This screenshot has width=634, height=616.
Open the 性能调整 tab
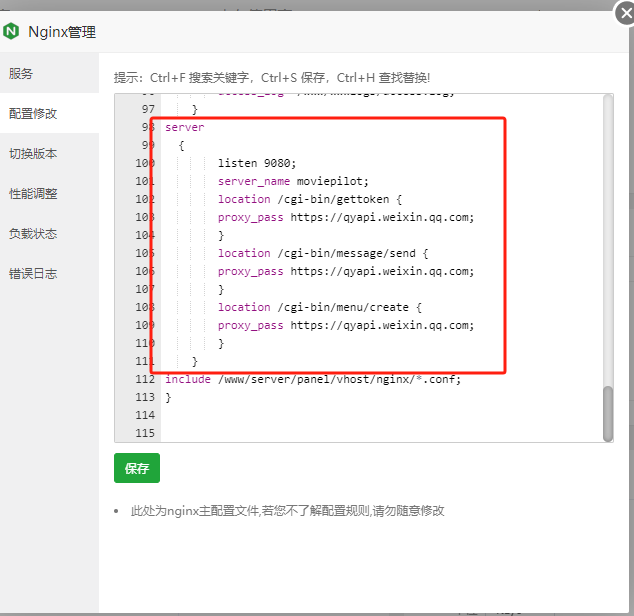33,193
